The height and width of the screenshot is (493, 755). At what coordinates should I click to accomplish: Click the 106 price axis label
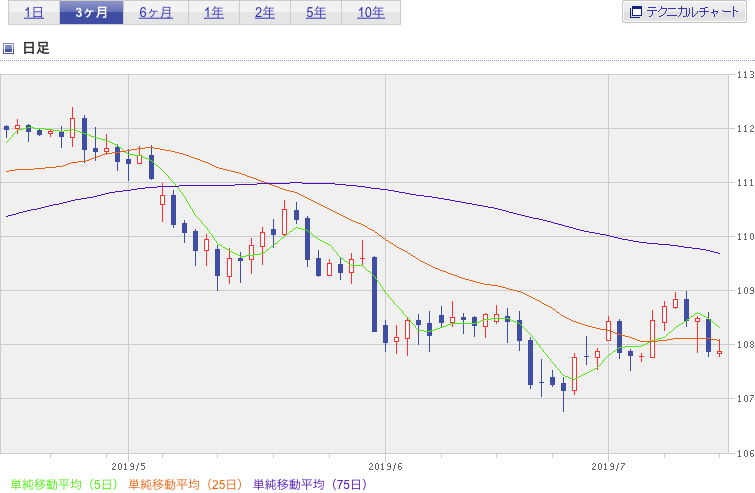(745, 453)
